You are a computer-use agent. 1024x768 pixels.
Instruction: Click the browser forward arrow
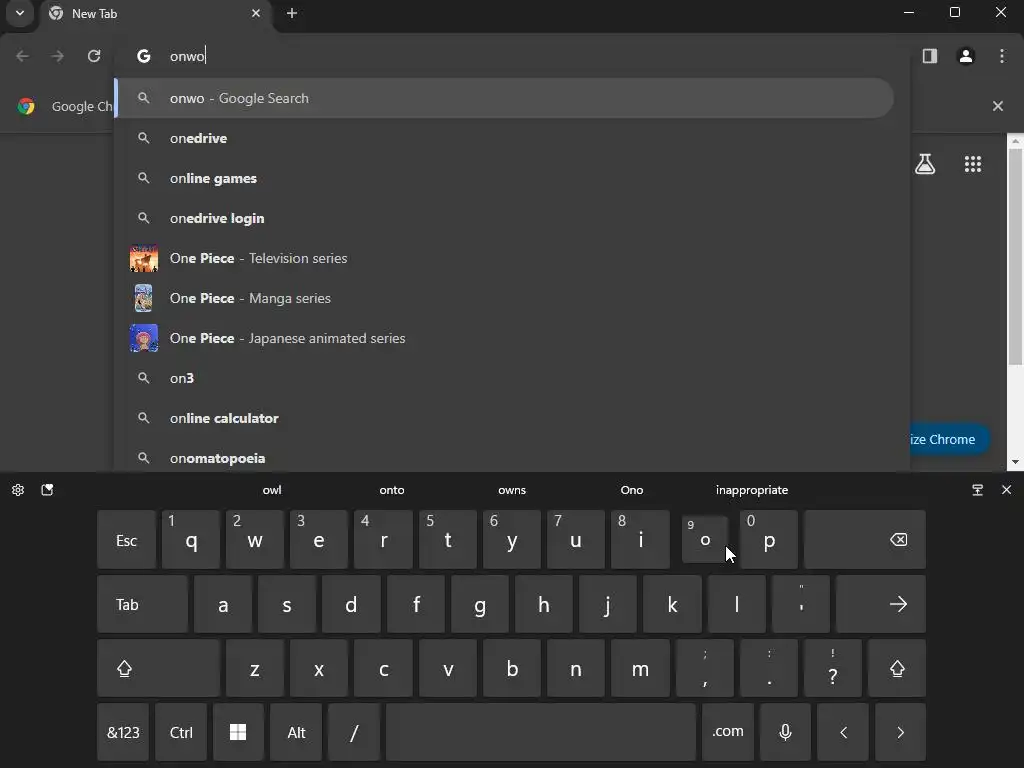pyautogui.click(x=57, y=56)
